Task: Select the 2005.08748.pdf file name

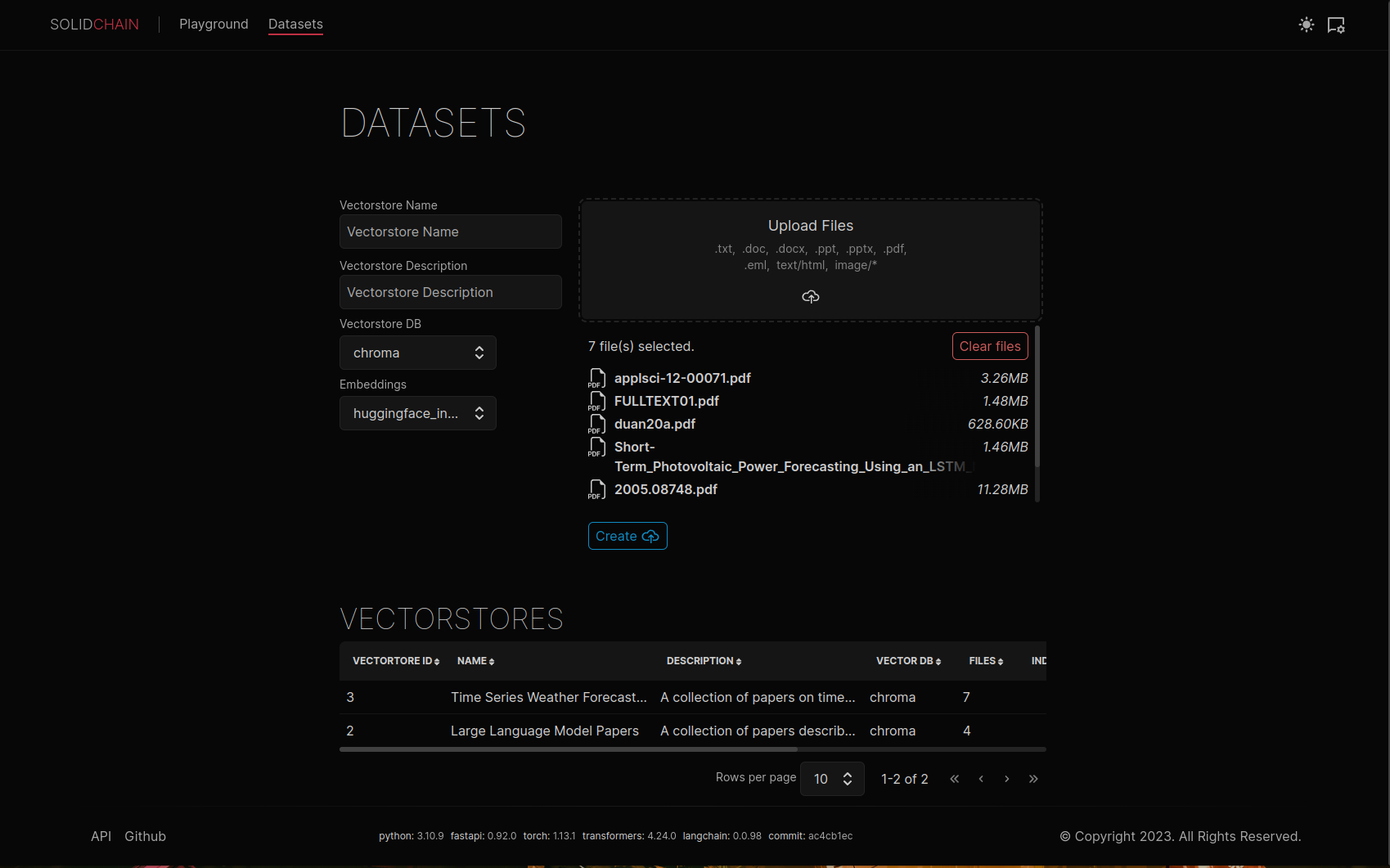Action: (666, 489)
